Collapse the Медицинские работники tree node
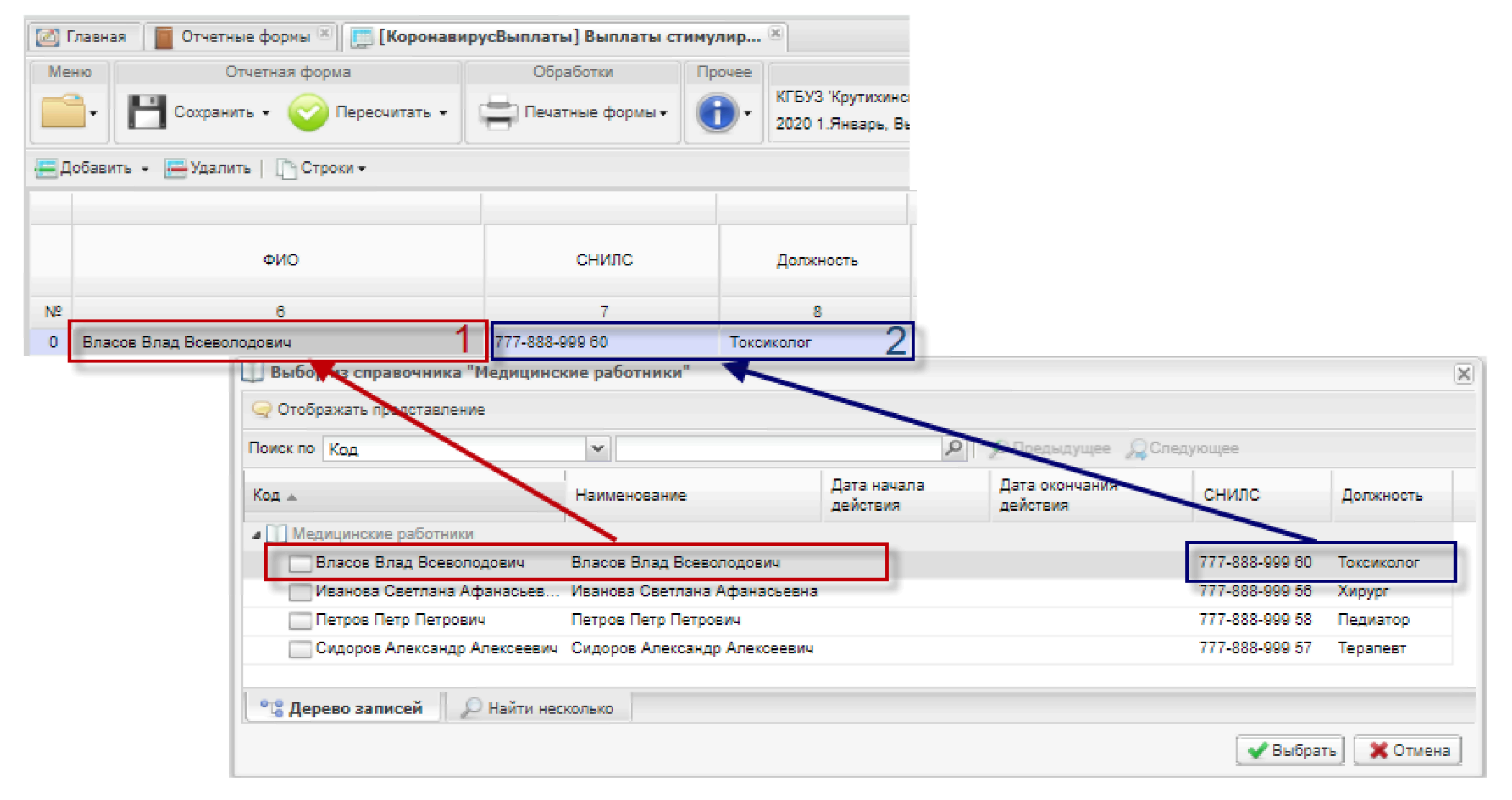The width and height of the screenshot is (1512, 800). click(x=256, y=535)
